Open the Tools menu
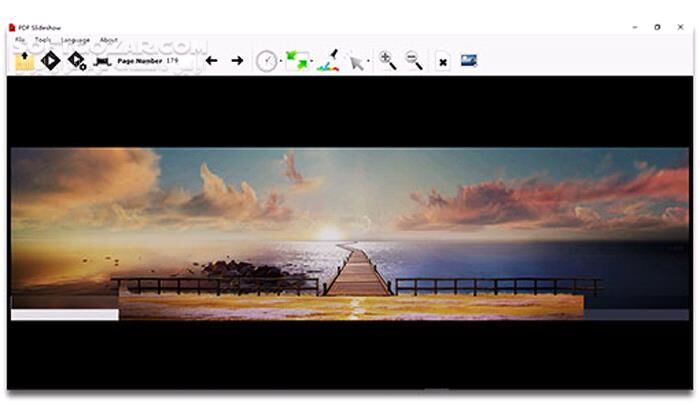This screenshot has height=412, width=700. (43, 40)
